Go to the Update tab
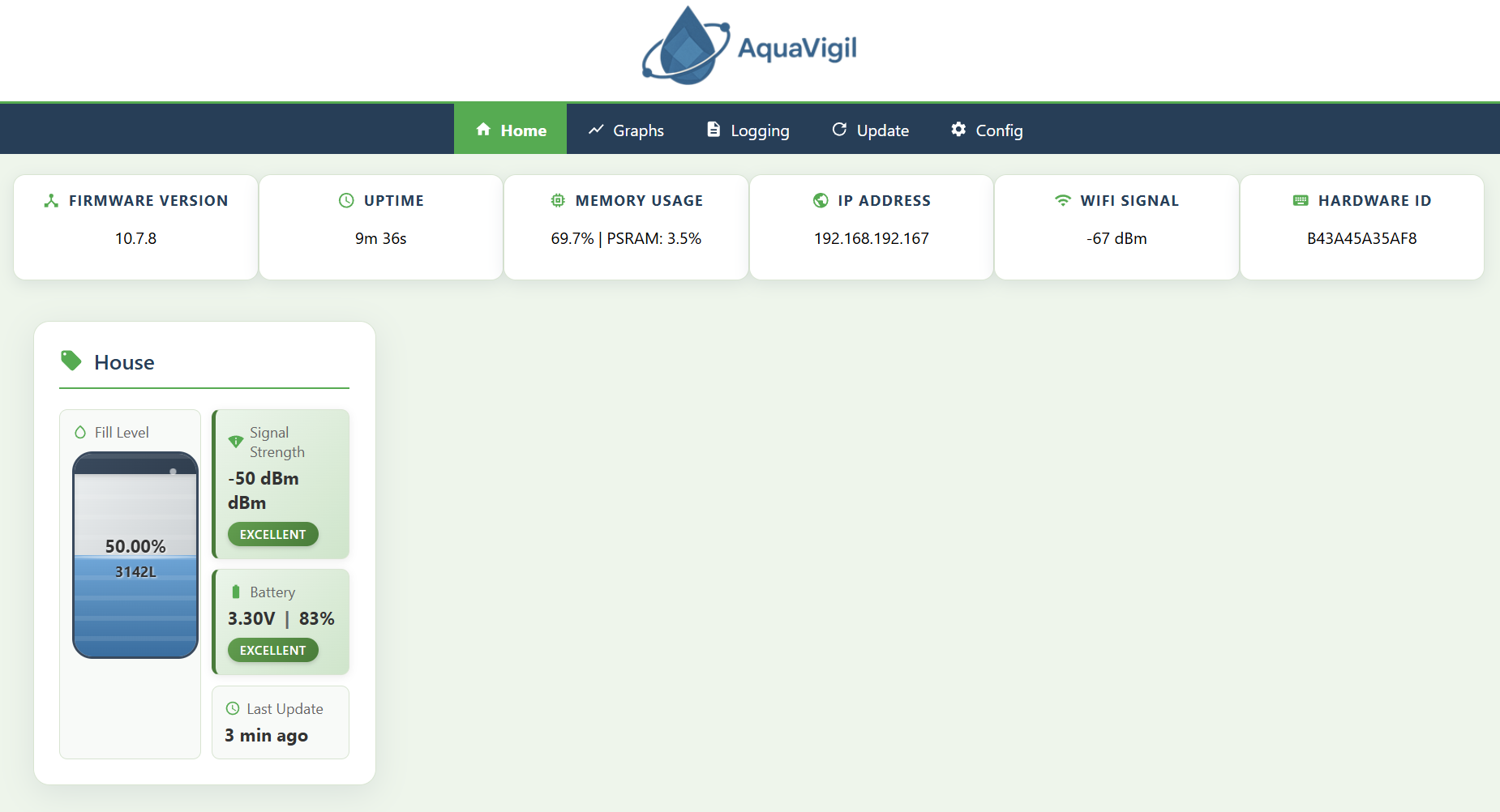Screen dimensions: 1500x812 870,130
